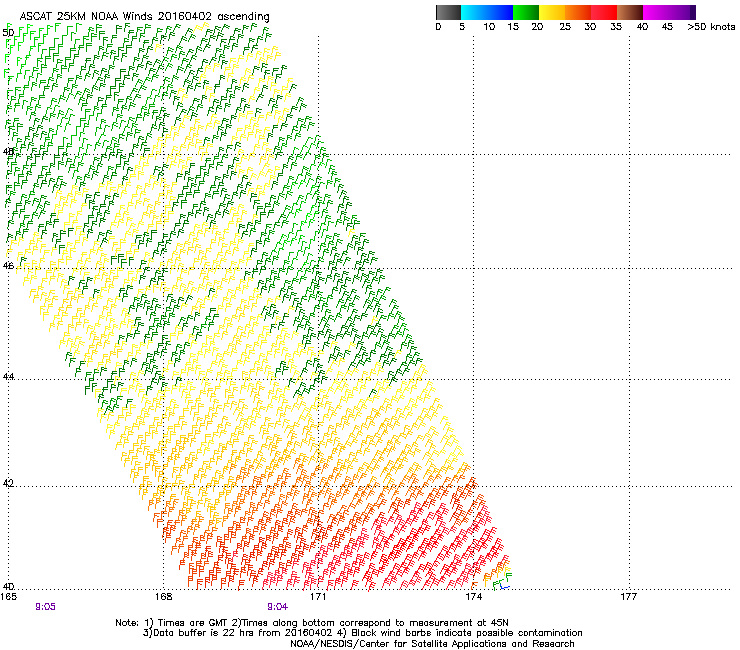Click the '15' label under the color bar

[513, 27]
